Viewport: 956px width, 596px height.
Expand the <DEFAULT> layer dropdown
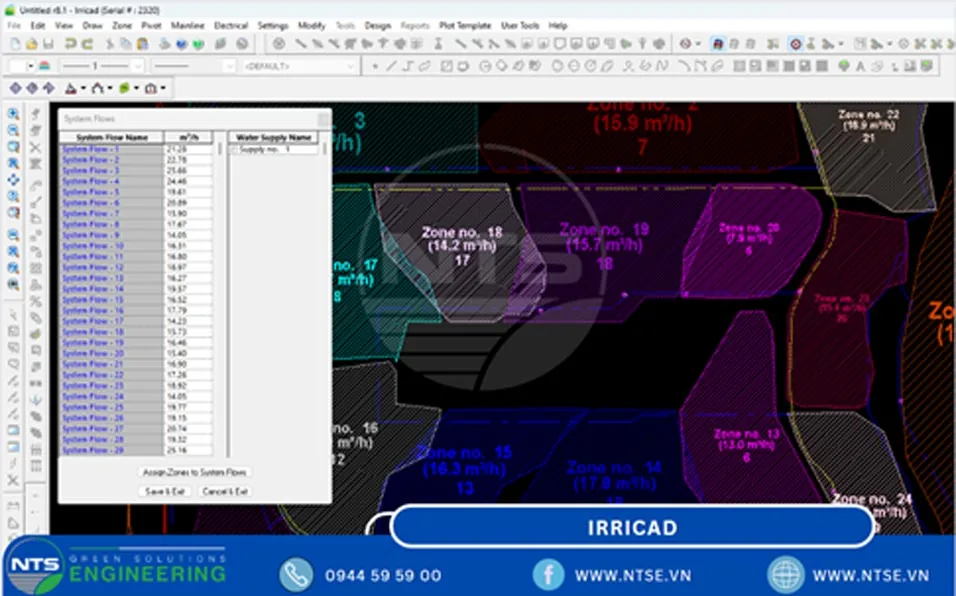[x=299, y=66]
